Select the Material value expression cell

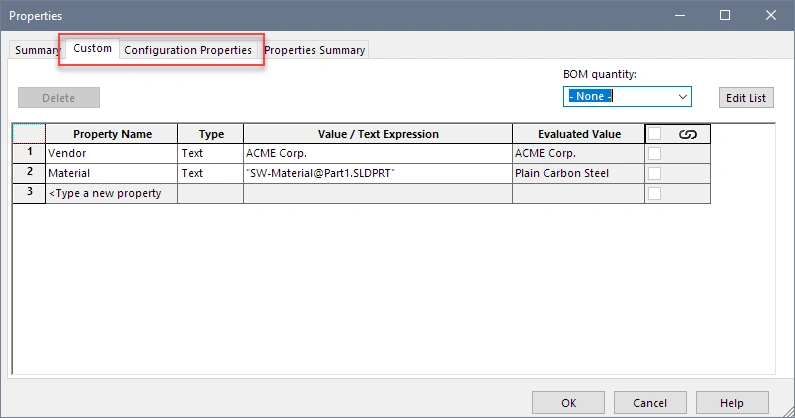(377, 174)
